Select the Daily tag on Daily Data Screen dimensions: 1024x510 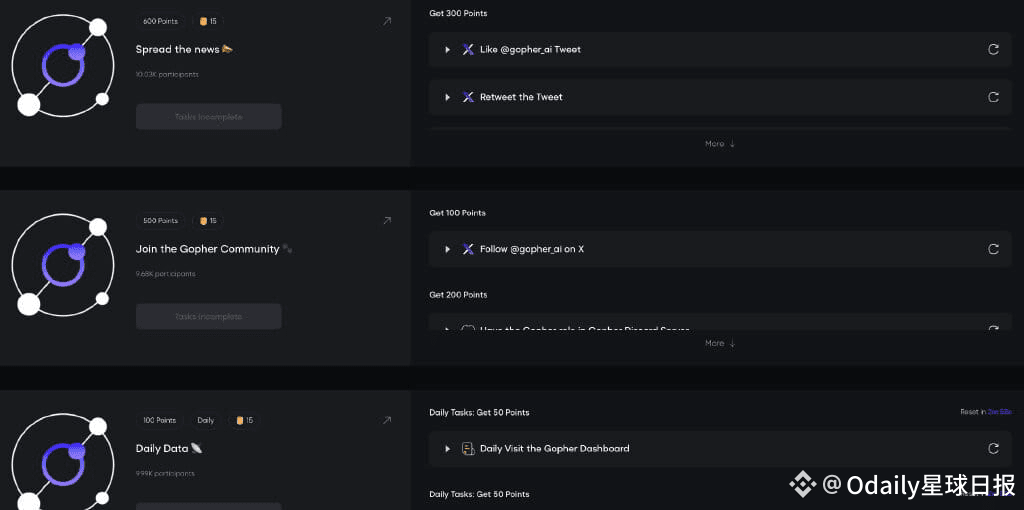coord(205,421)
